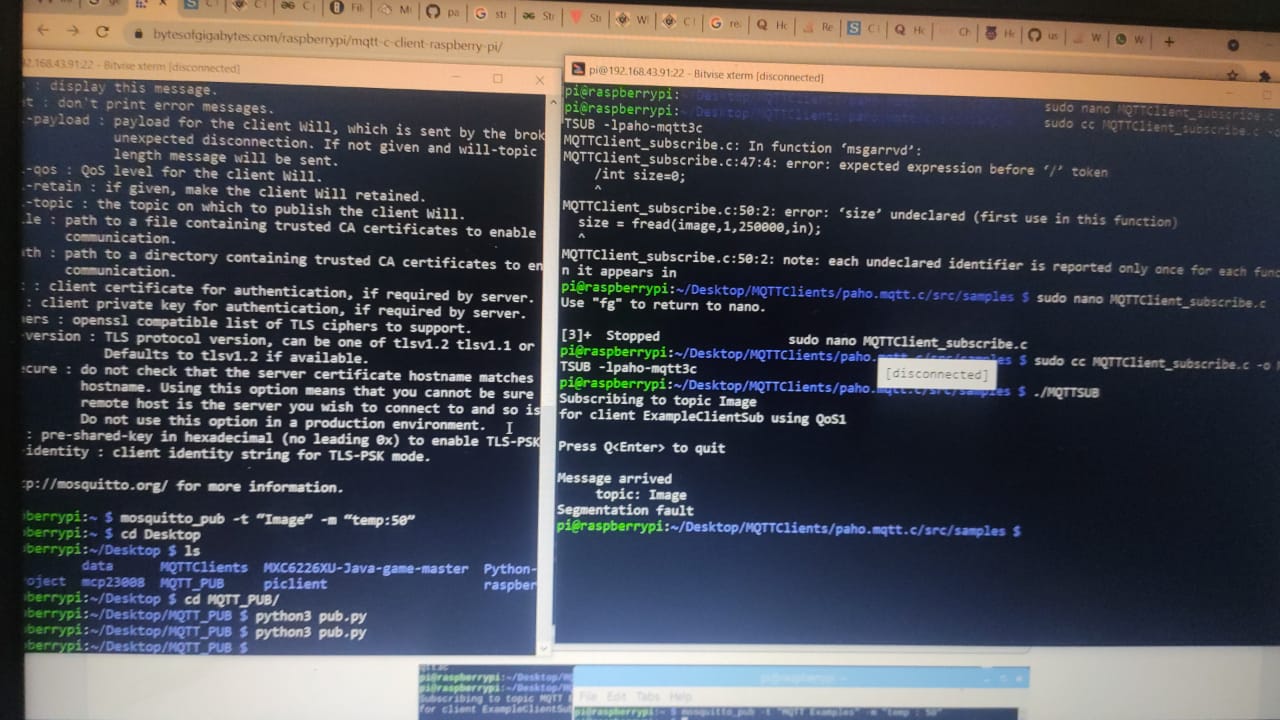Click the padlock icon in the address bar
The width and height of the screenshot is (1280, 720).
click(x=137, y=33)
